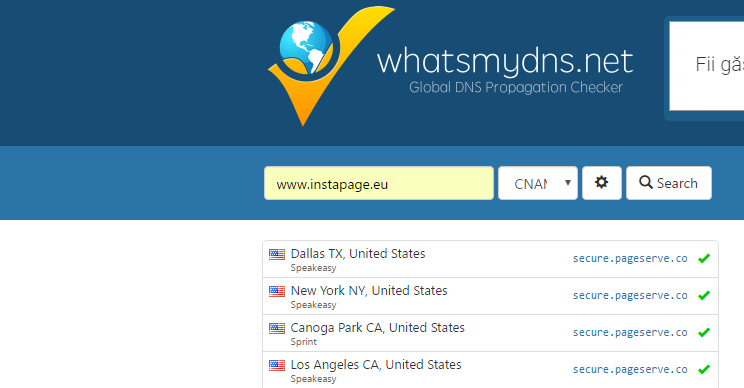The width and height of the screenshot is (744, 388).
Task: Click the green checkmark in New York row
Action: tap(704, 295)
